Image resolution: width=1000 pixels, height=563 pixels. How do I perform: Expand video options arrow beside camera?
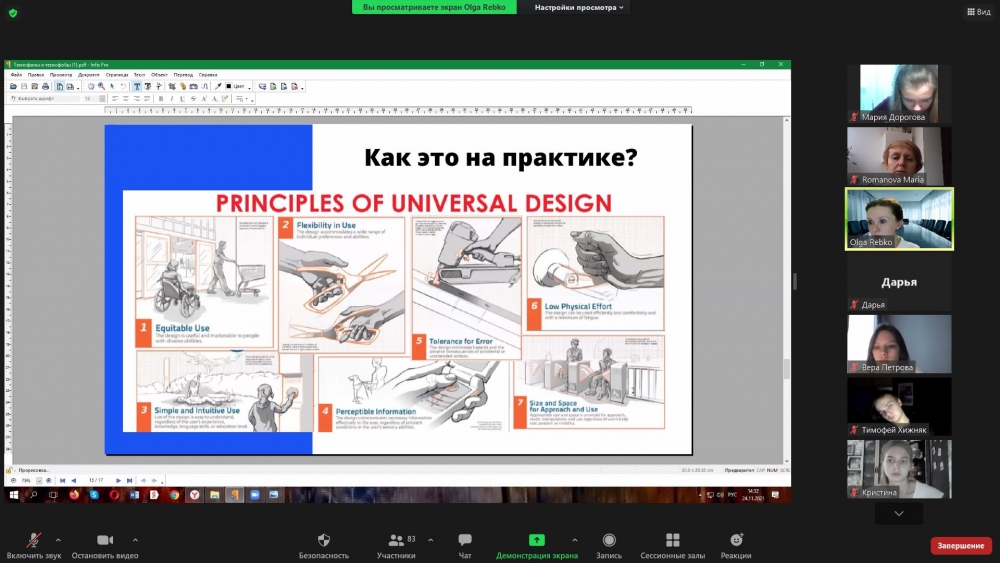[135, 540]
